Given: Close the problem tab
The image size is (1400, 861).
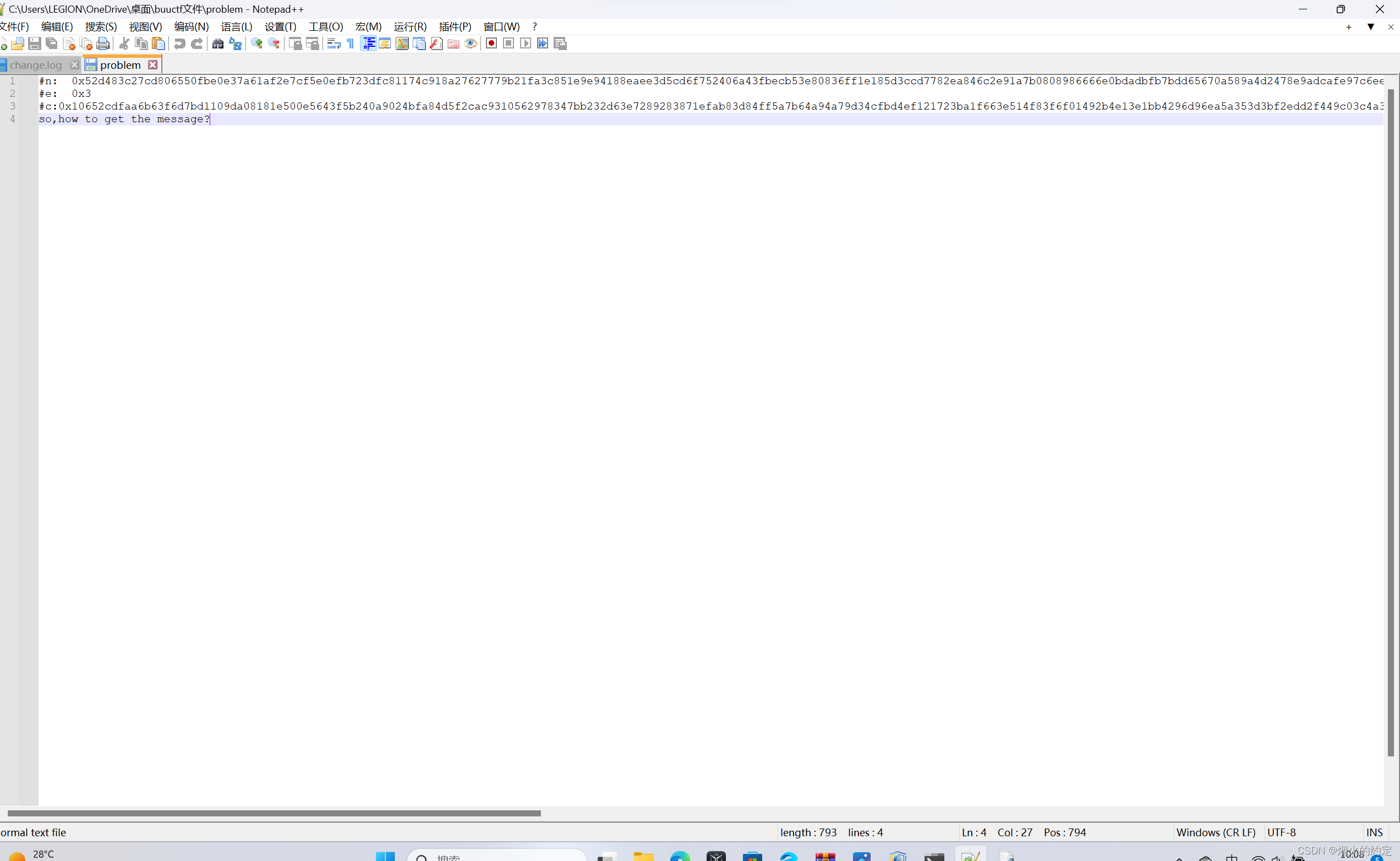Looking at the screenshot, I should pos(152,65).
